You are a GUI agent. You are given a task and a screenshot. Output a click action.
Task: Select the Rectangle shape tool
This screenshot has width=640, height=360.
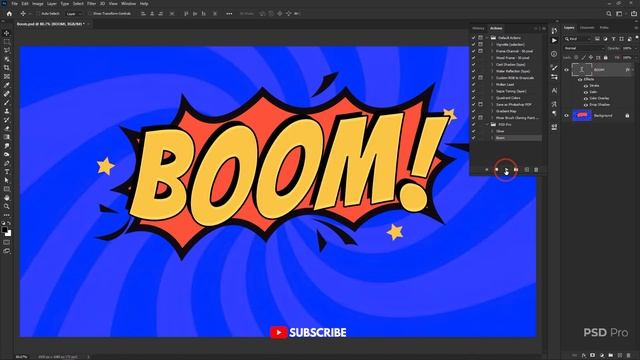(x=7, y=189)
